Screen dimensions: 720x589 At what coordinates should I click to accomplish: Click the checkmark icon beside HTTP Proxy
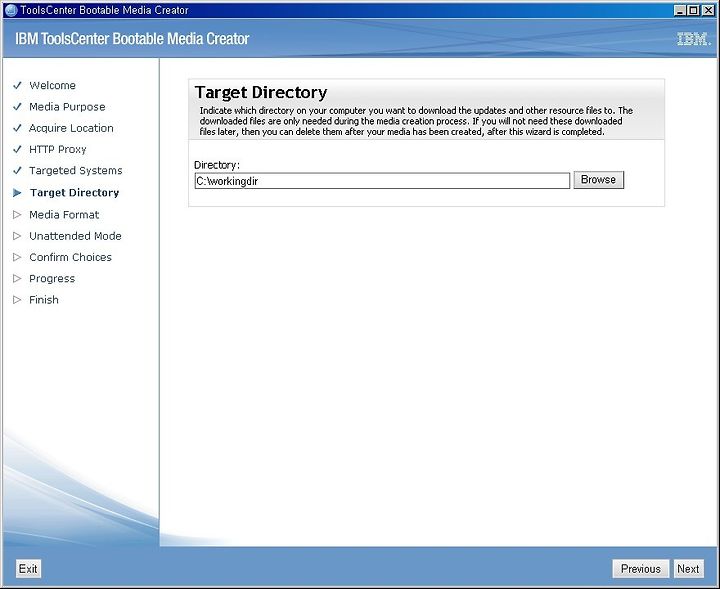tap(17, 149)
